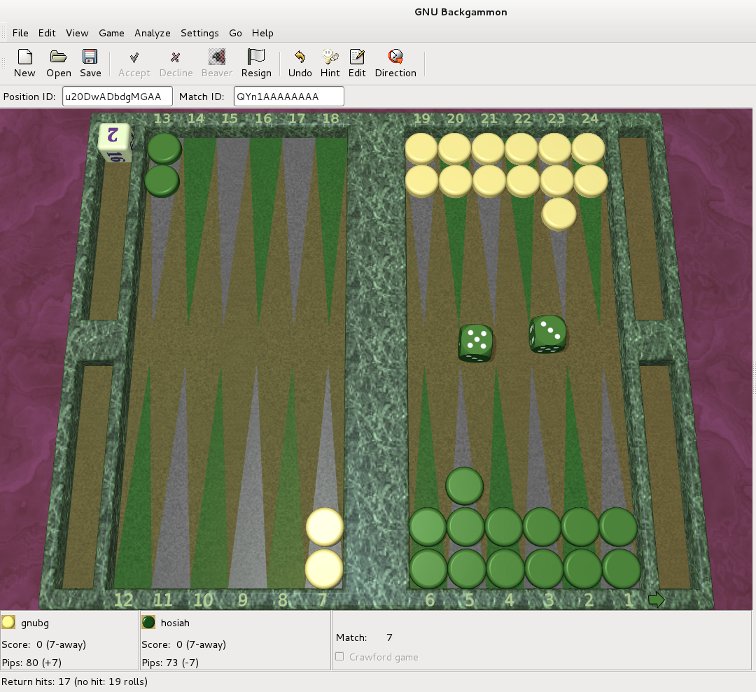Toggle the Crawford game checkbox

[339, 656]
